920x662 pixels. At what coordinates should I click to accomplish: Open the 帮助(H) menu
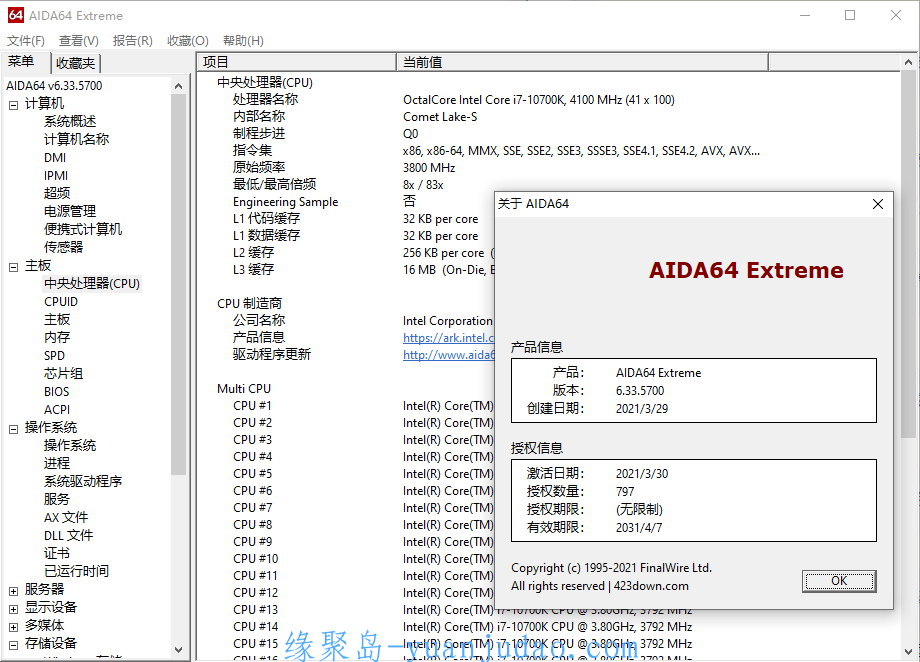coord(243,40)
